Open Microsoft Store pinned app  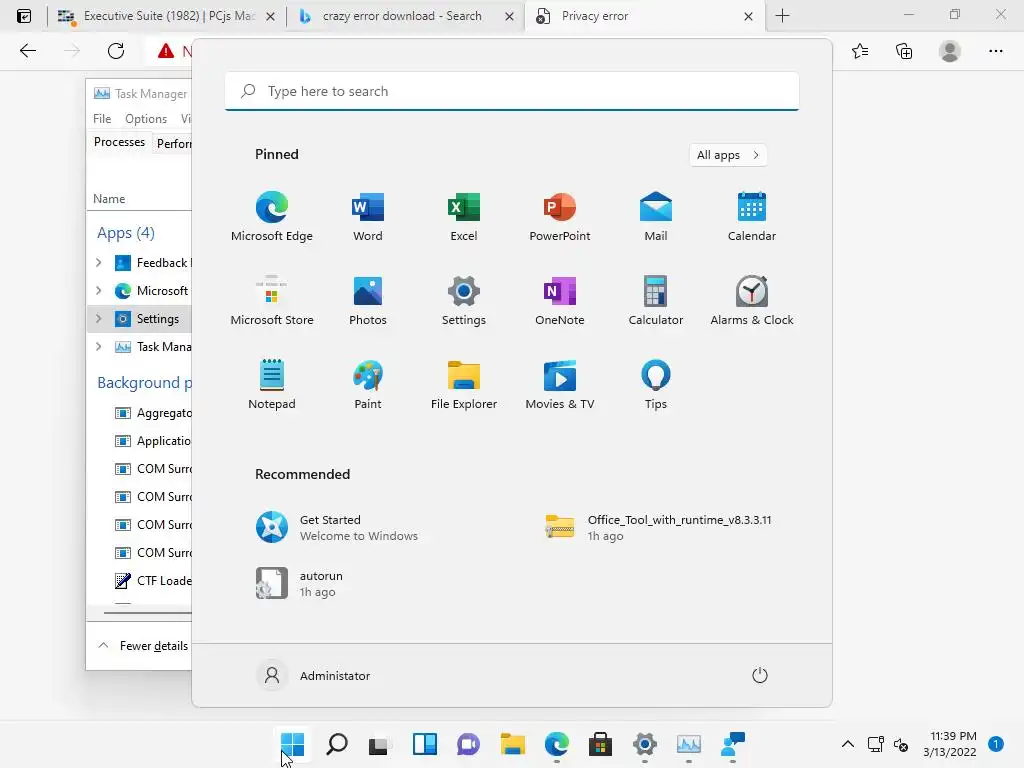(x=272, y=300)
